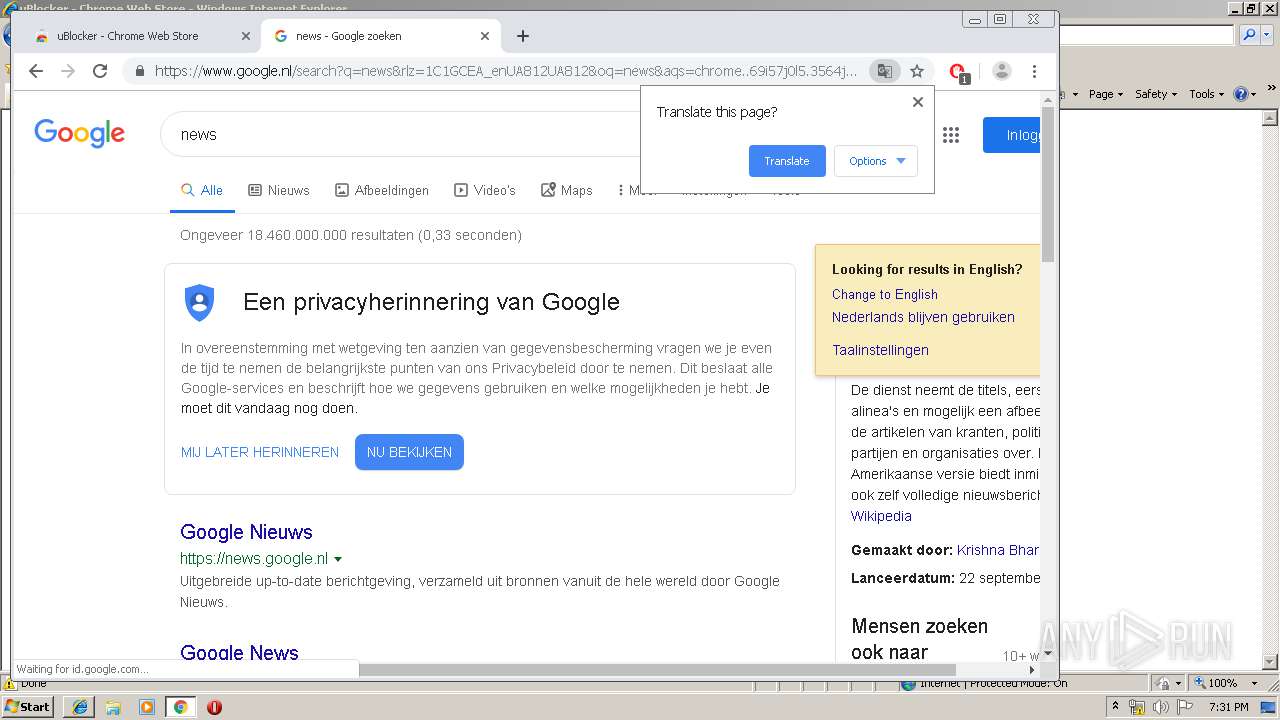1280x720 pixels.
Task: Bookmark this page with the star icon
Action: (x=917, y=71)
